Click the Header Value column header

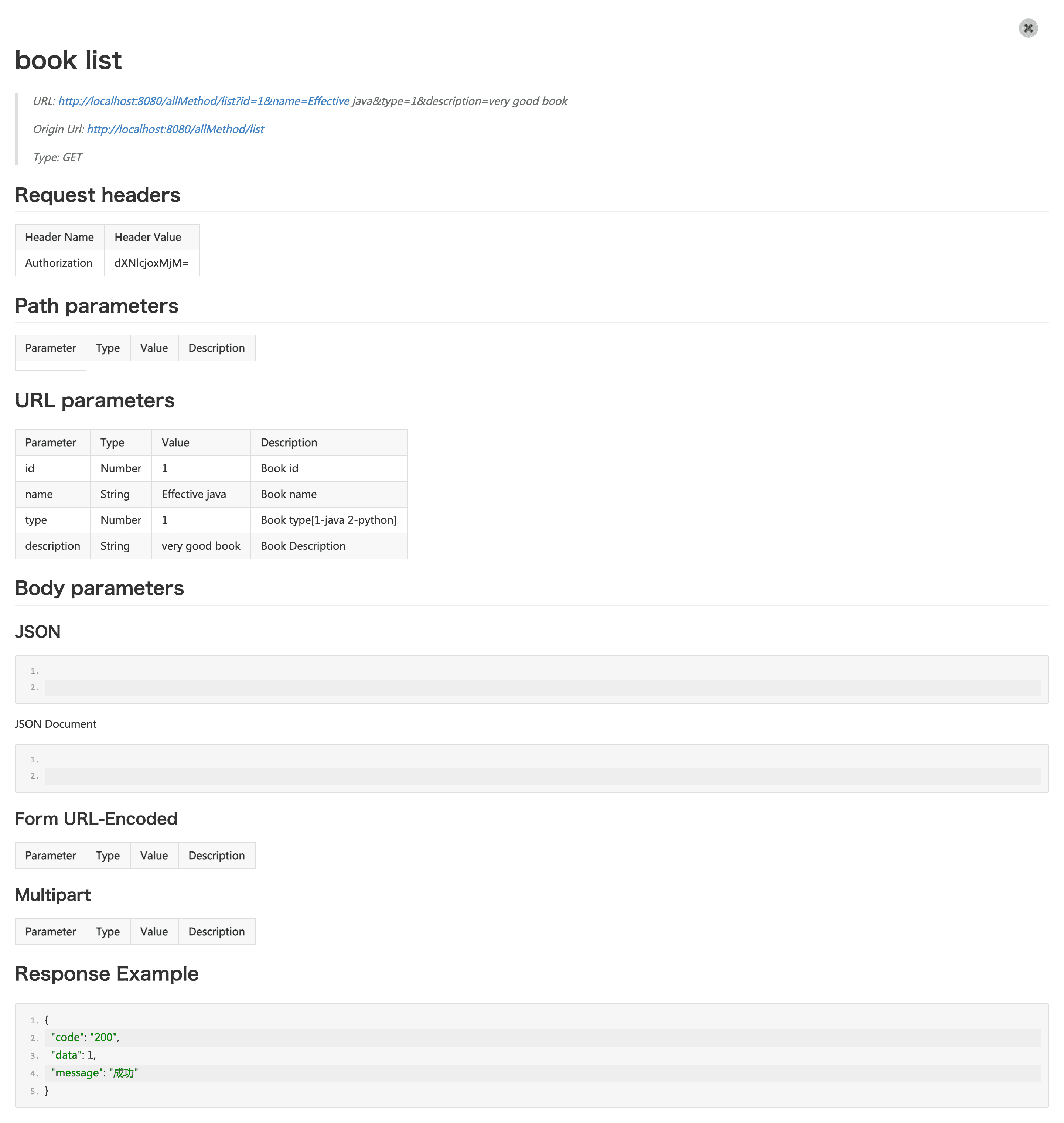[148, 237]
